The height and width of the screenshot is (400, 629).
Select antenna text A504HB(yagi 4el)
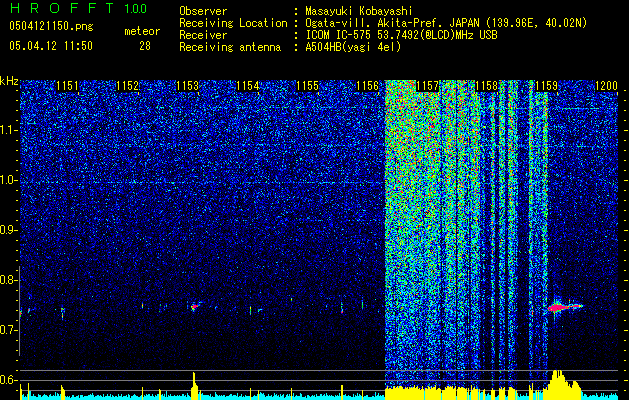353,47
